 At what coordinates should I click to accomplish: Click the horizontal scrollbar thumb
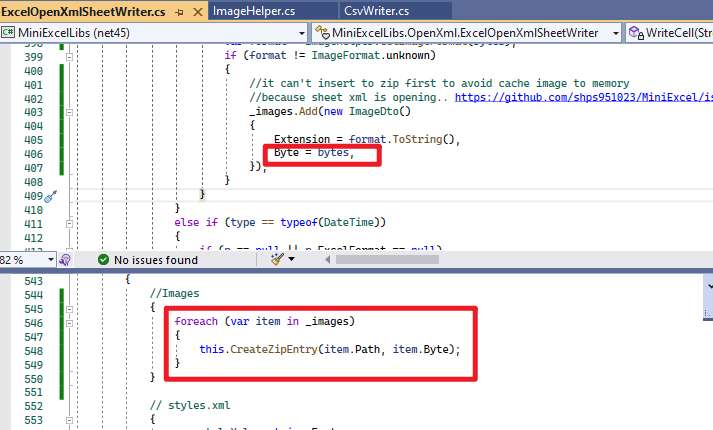(x=387, y=260)
